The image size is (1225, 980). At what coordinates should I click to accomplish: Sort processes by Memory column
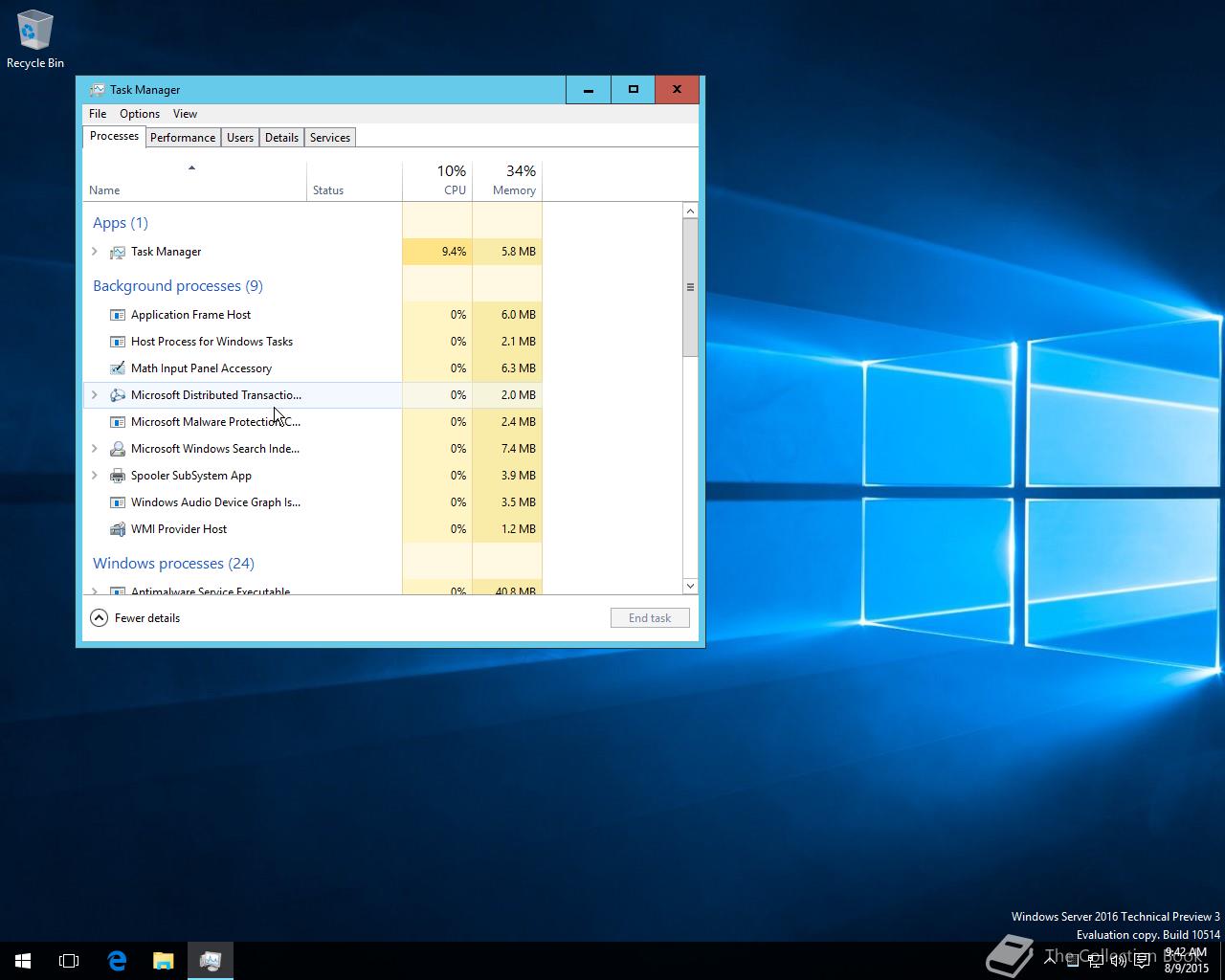pyautogui.click(x=507, y=181)
